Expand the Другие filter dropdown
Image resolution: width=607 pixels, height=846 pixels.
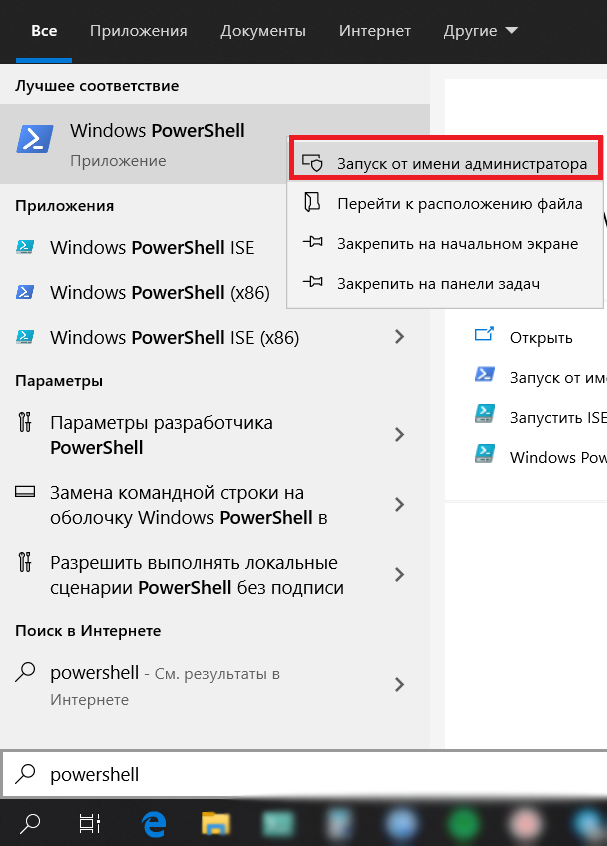480,31
